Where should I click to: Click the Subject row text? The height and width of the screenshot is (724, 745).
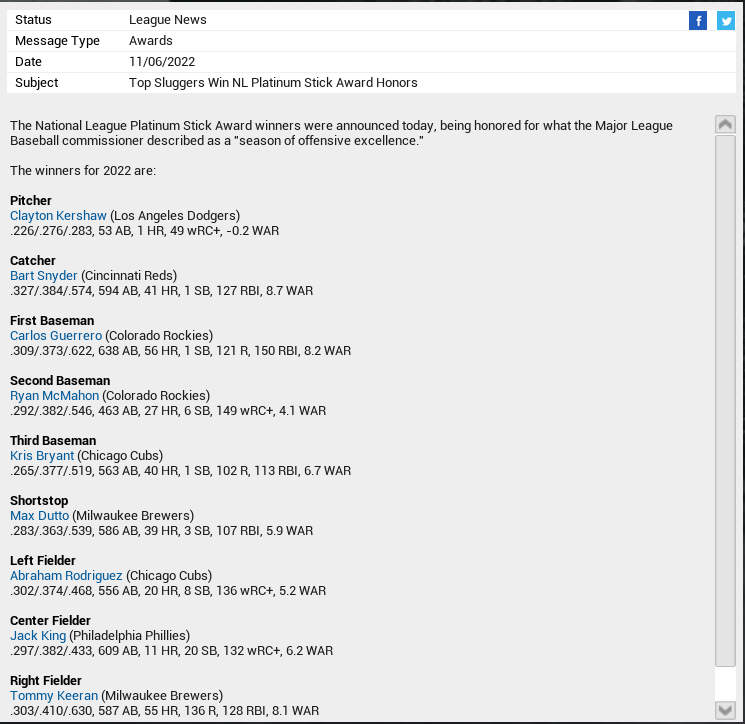tap(273, 83)
